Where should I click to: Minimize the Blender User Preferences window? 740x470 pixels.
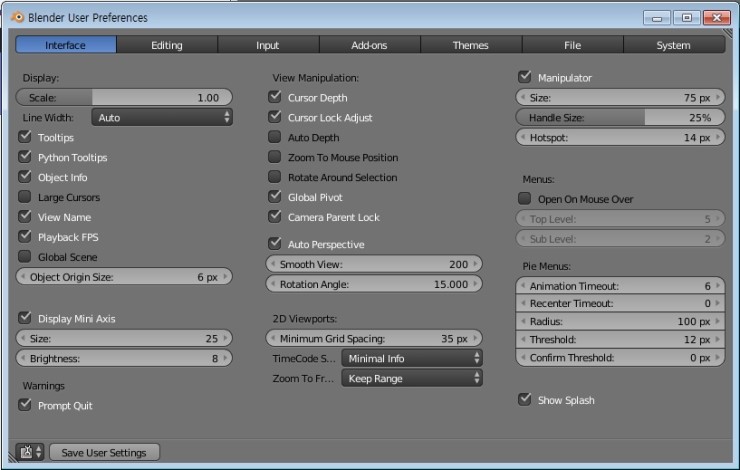click(656, 17)
